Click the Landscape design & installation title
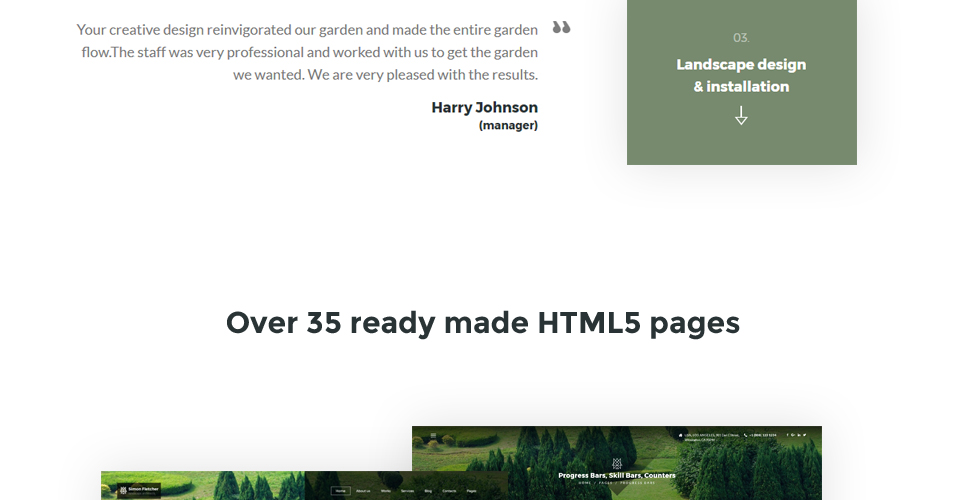 pyautogui.click(x=741, y=75)
